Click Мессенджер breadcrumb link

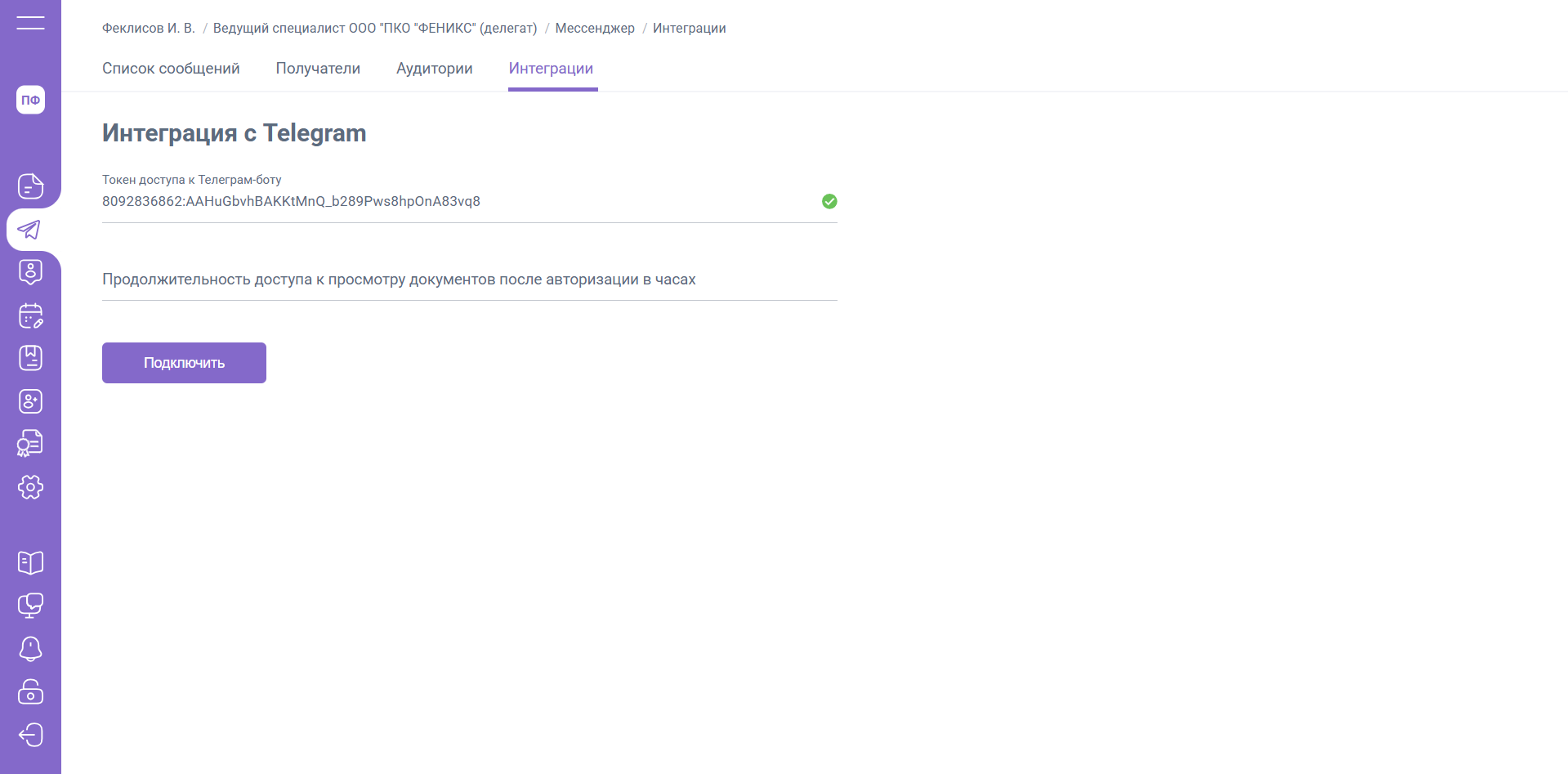coord(594,29)
